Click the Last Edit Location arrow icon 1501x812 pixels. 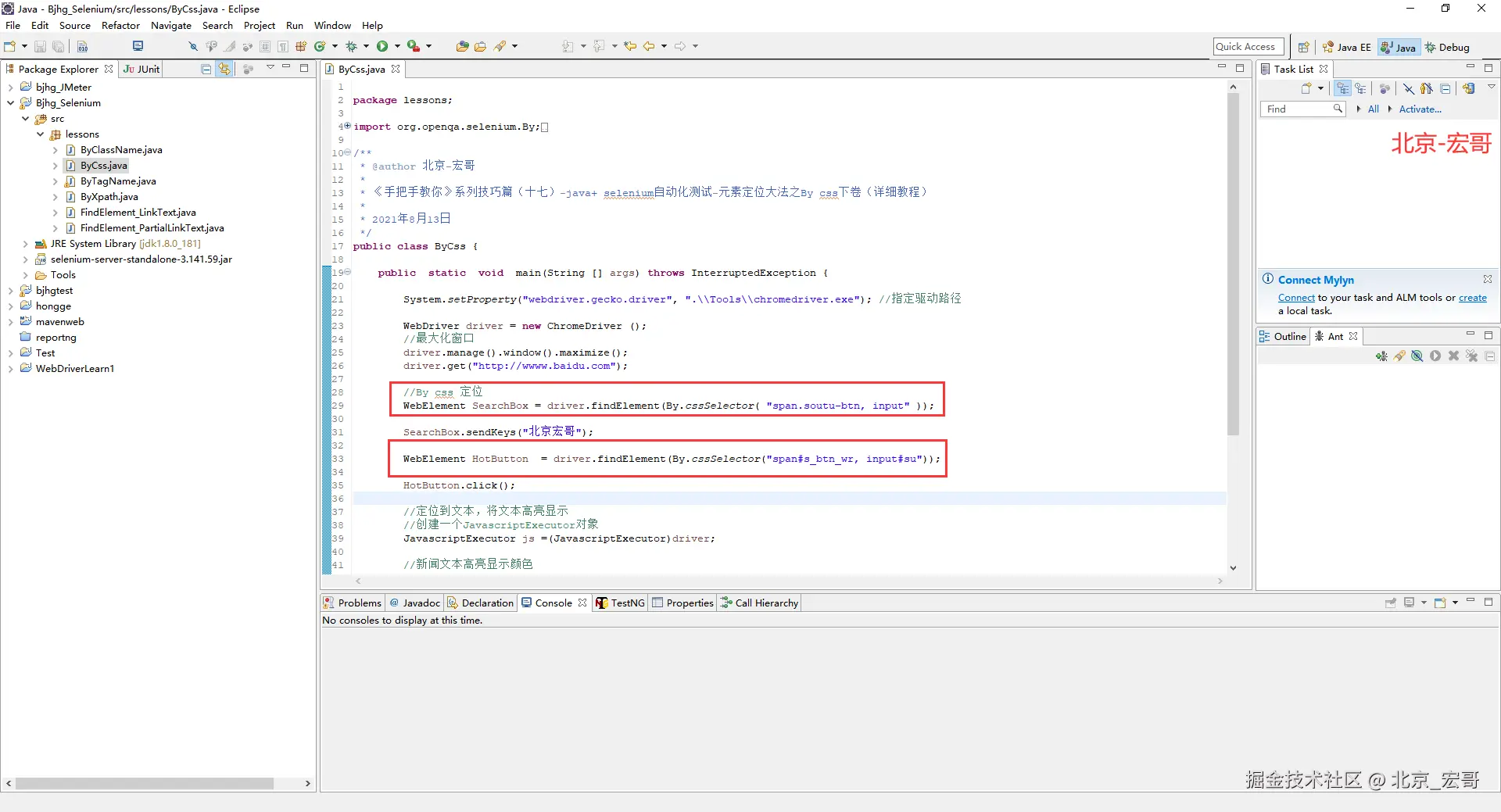[x=630, y=46]
